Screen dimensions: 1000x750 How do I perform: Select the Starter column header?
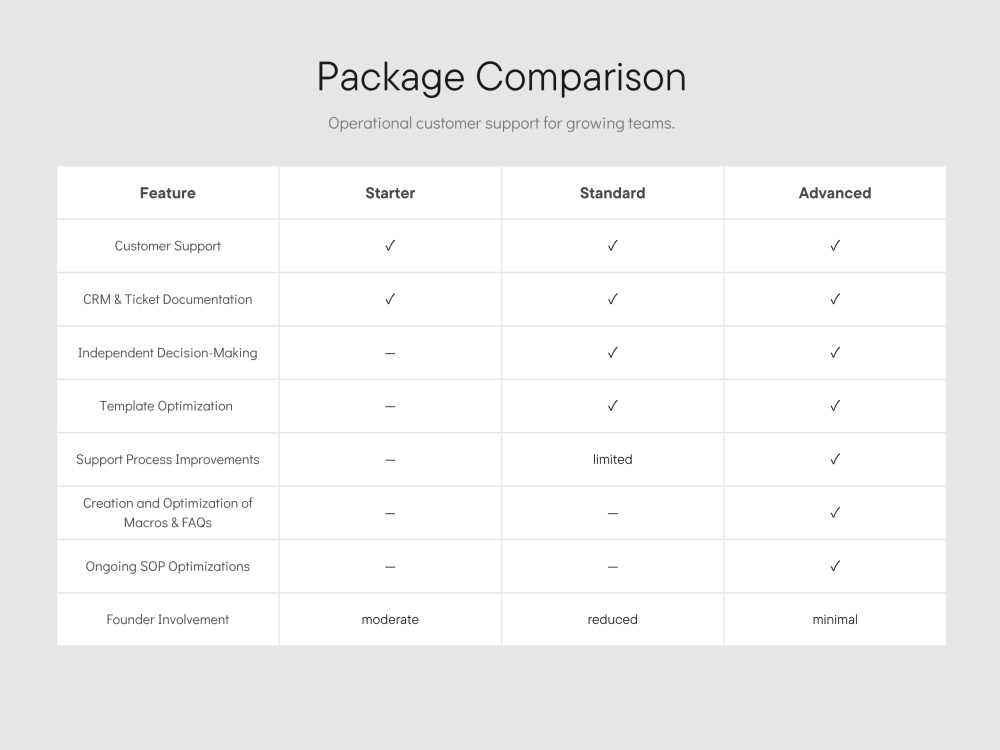390,193
